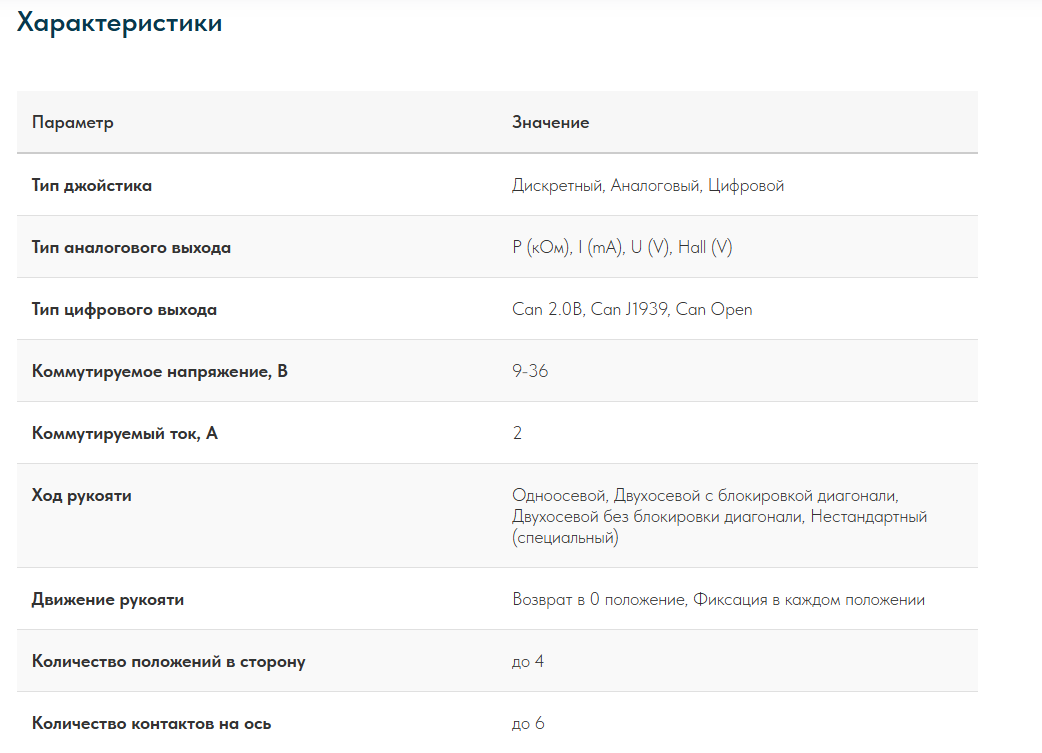Viewport: 1042px width, 753px height.
Task: Click the Ход рукояти row label
Action: click(82, 495)
